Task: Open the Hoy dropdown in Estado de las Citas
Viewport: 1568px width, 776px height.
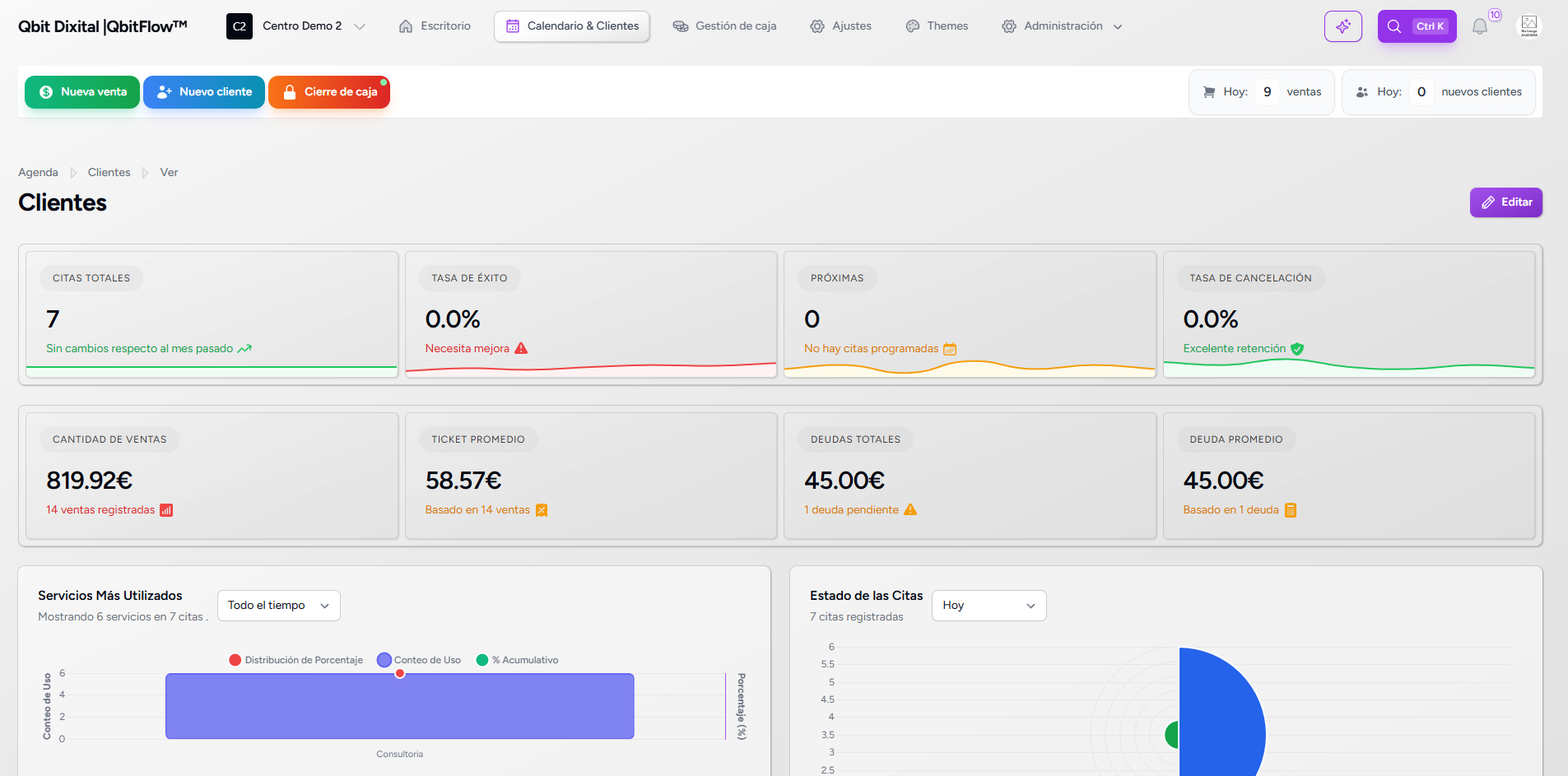Action: (989, 606)
